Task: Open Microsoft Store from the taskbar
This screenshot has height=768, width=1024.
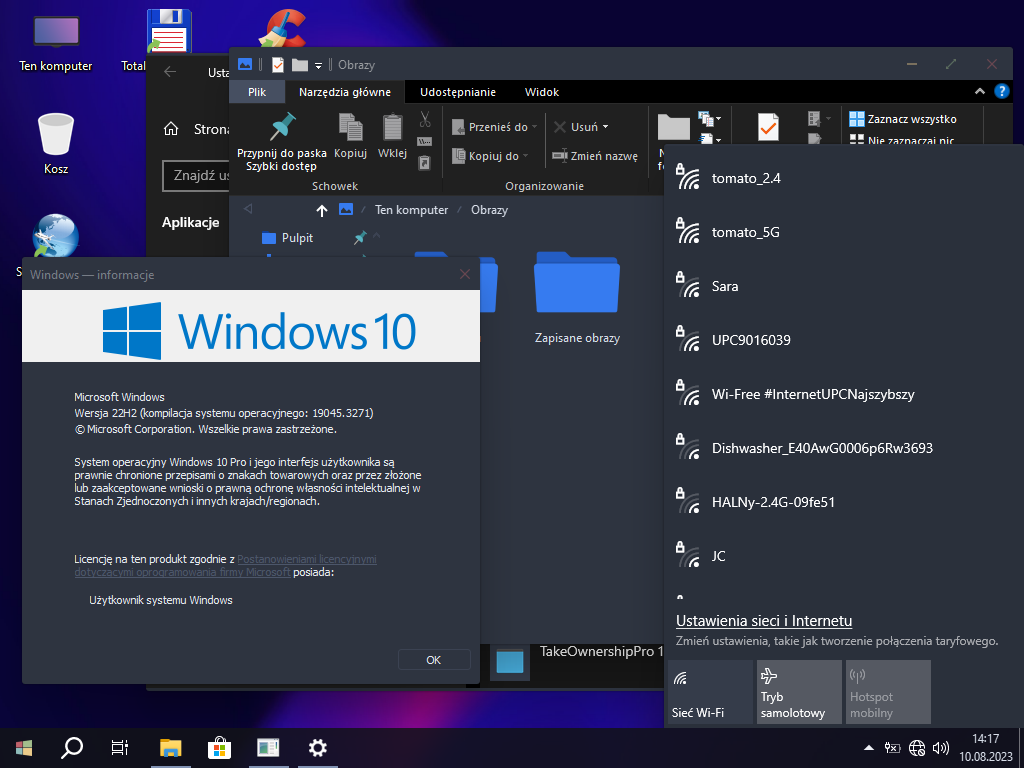Action: [x=219, y=747]
